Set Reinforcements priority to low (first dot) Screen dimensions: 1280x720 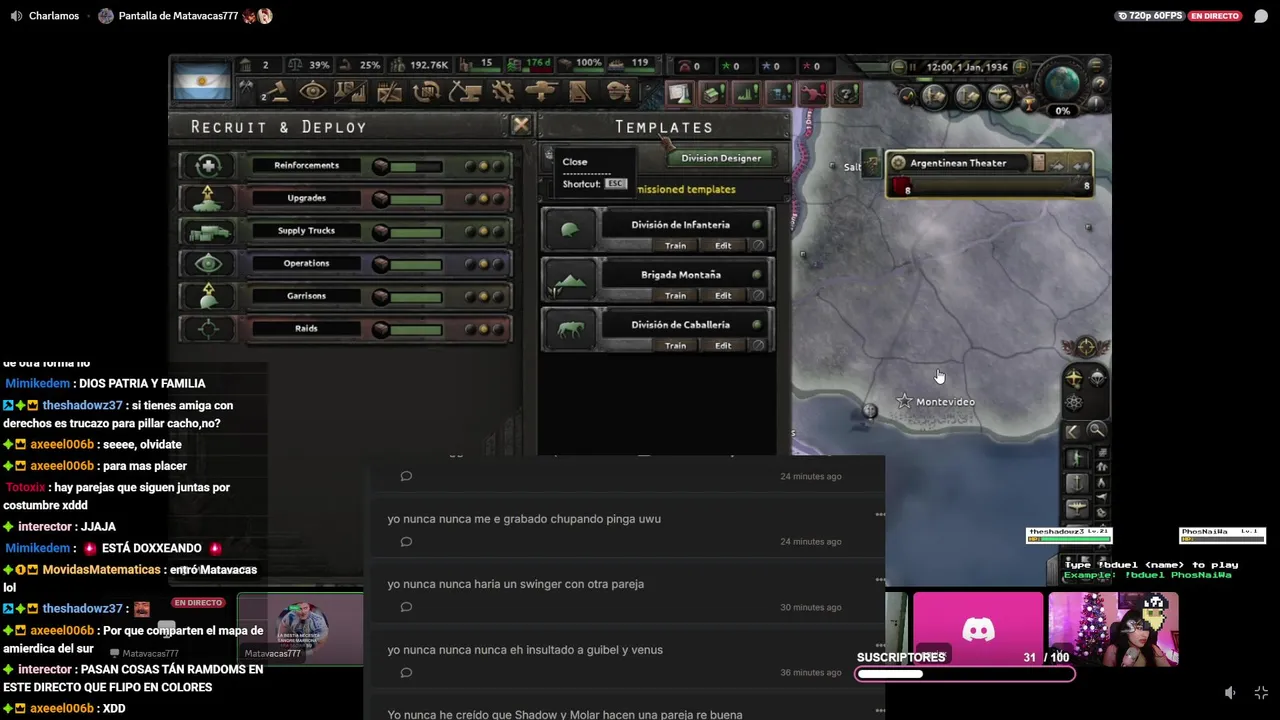tap(470, 166)
